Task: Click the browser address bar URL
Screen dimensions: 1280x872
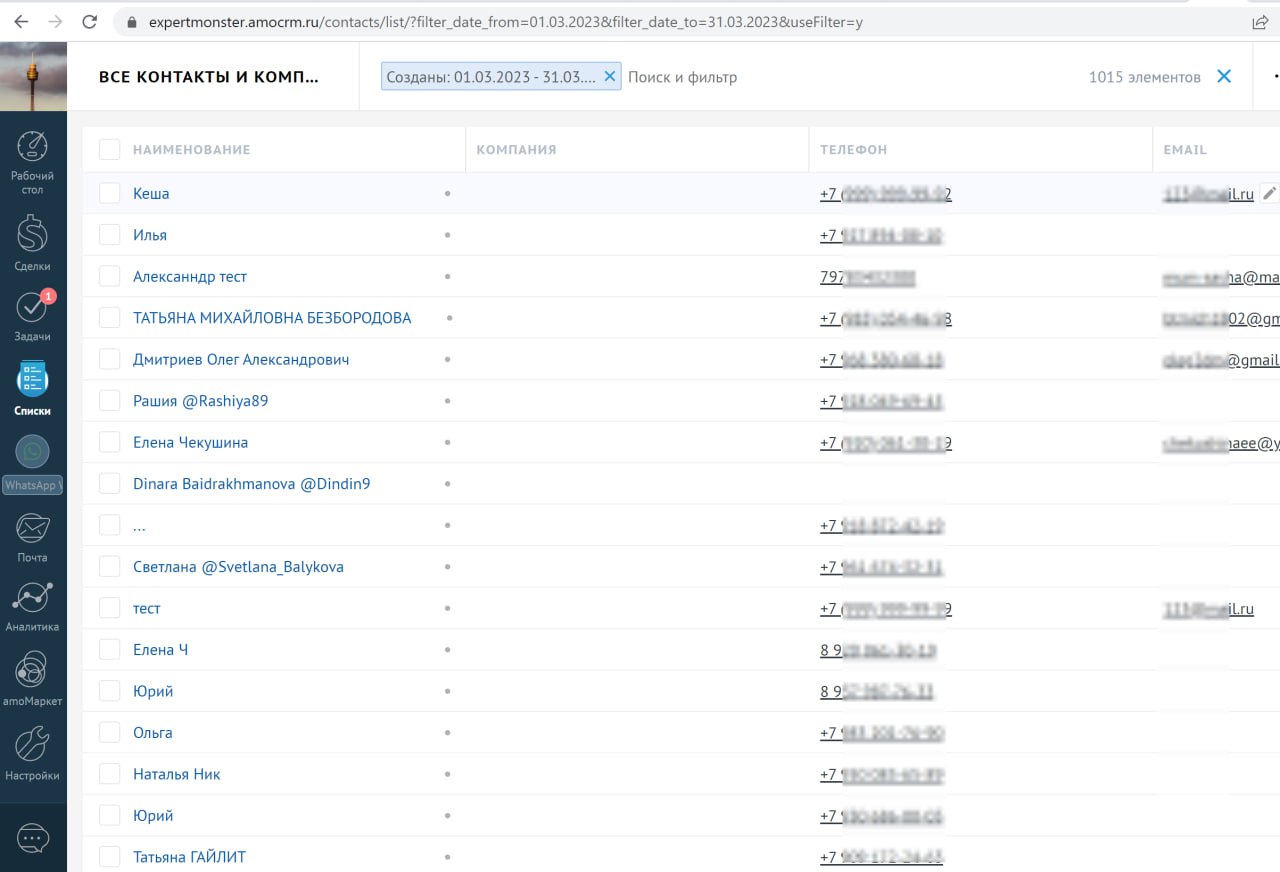Action: (505, 22)
